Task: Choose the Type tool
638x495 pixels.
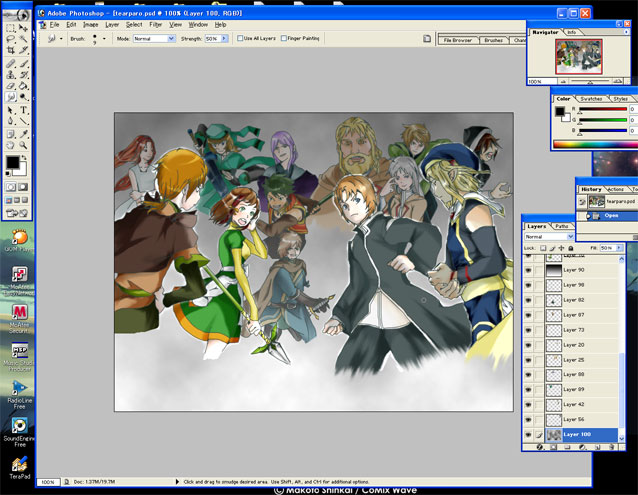Action: point(24,109)
